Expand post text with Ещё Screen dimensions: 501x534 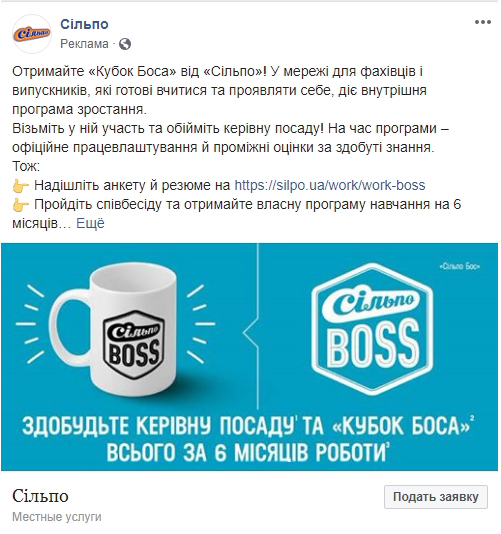pos(90,223)
